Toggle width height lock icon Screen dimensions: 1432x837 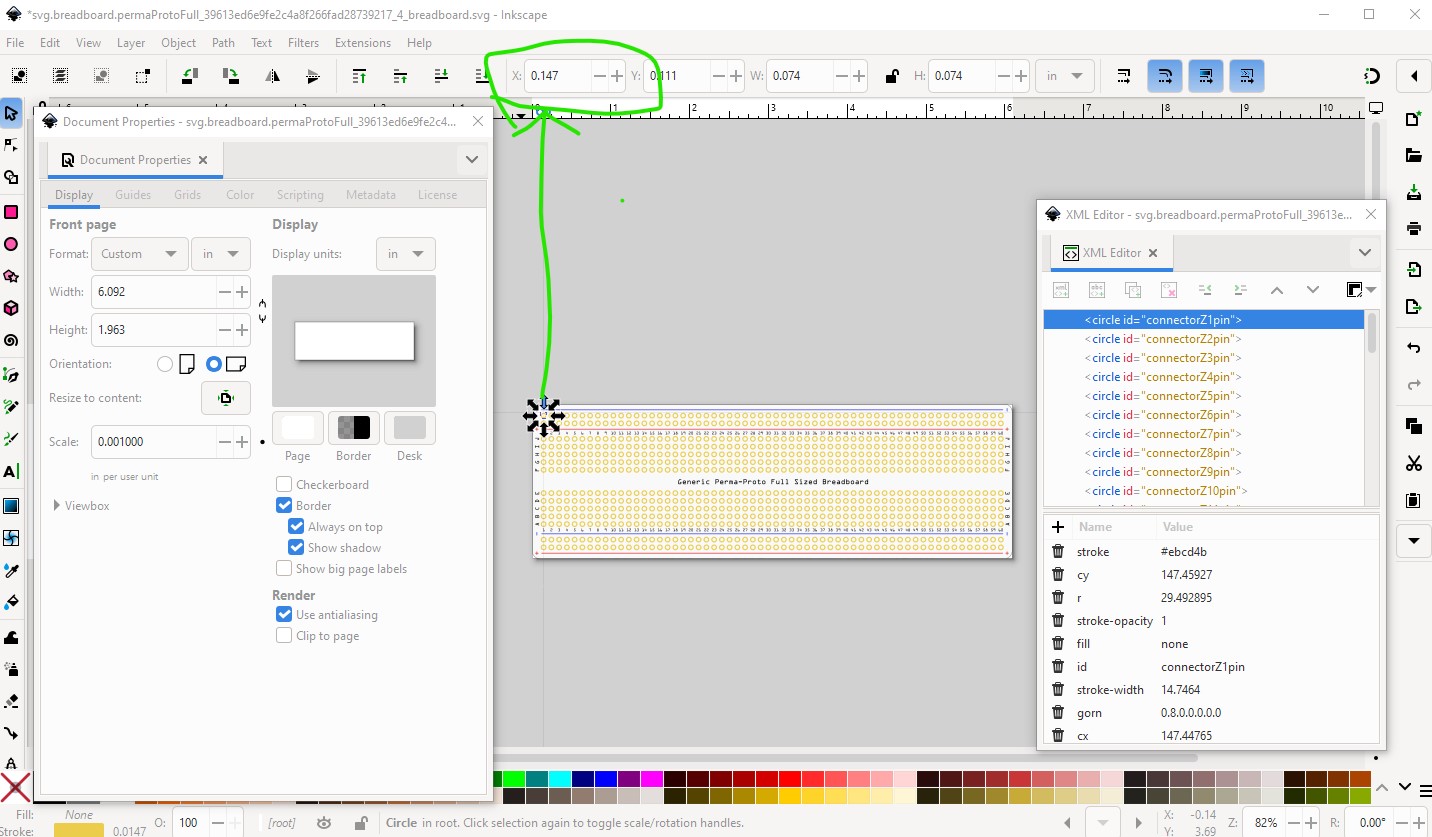point(892,76)
